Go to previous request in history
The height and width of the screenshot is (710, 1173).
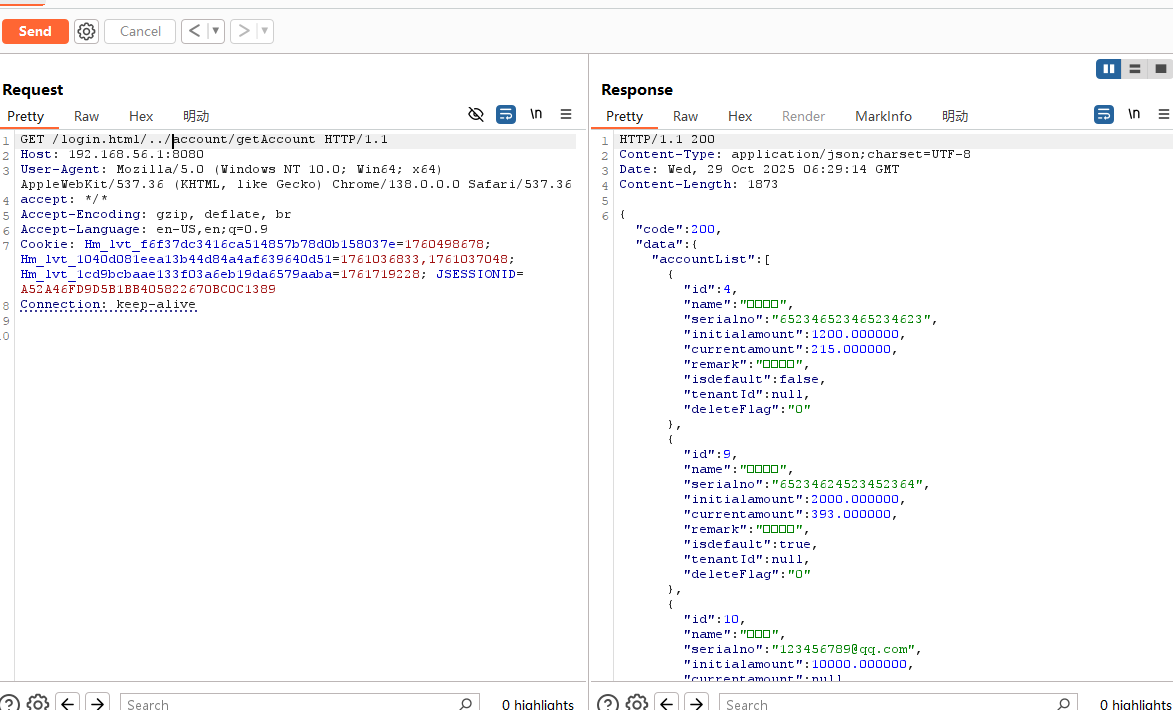[x=195, y=31]
